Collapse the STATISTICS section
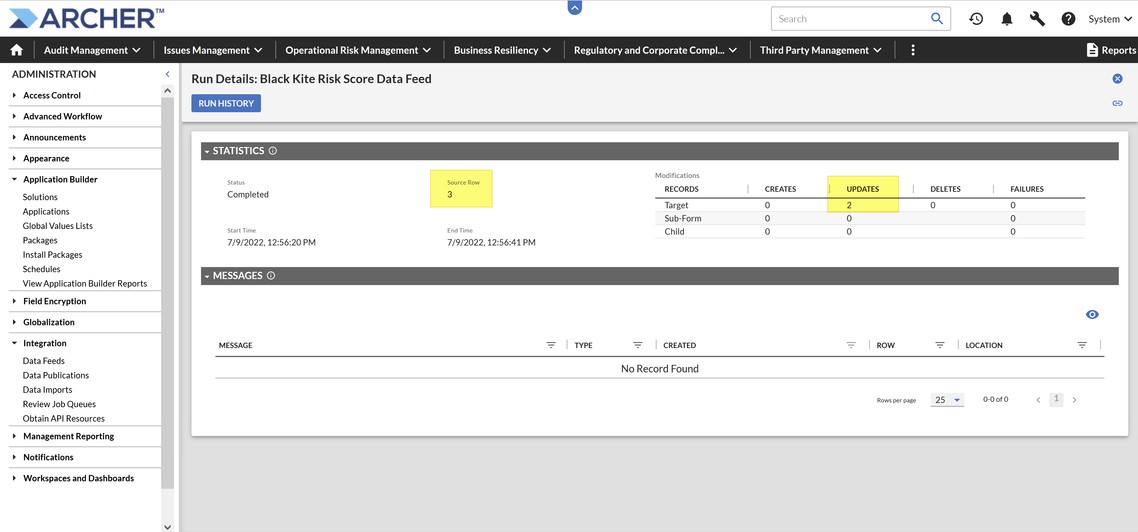1138x532 pixels. 207,152
